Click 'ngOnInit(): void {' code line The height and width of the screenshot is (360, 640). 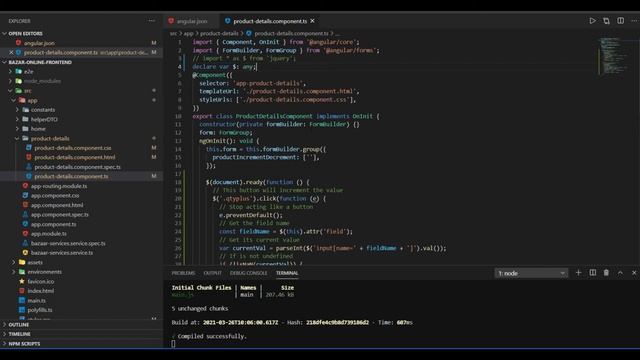tap(229, 141)
